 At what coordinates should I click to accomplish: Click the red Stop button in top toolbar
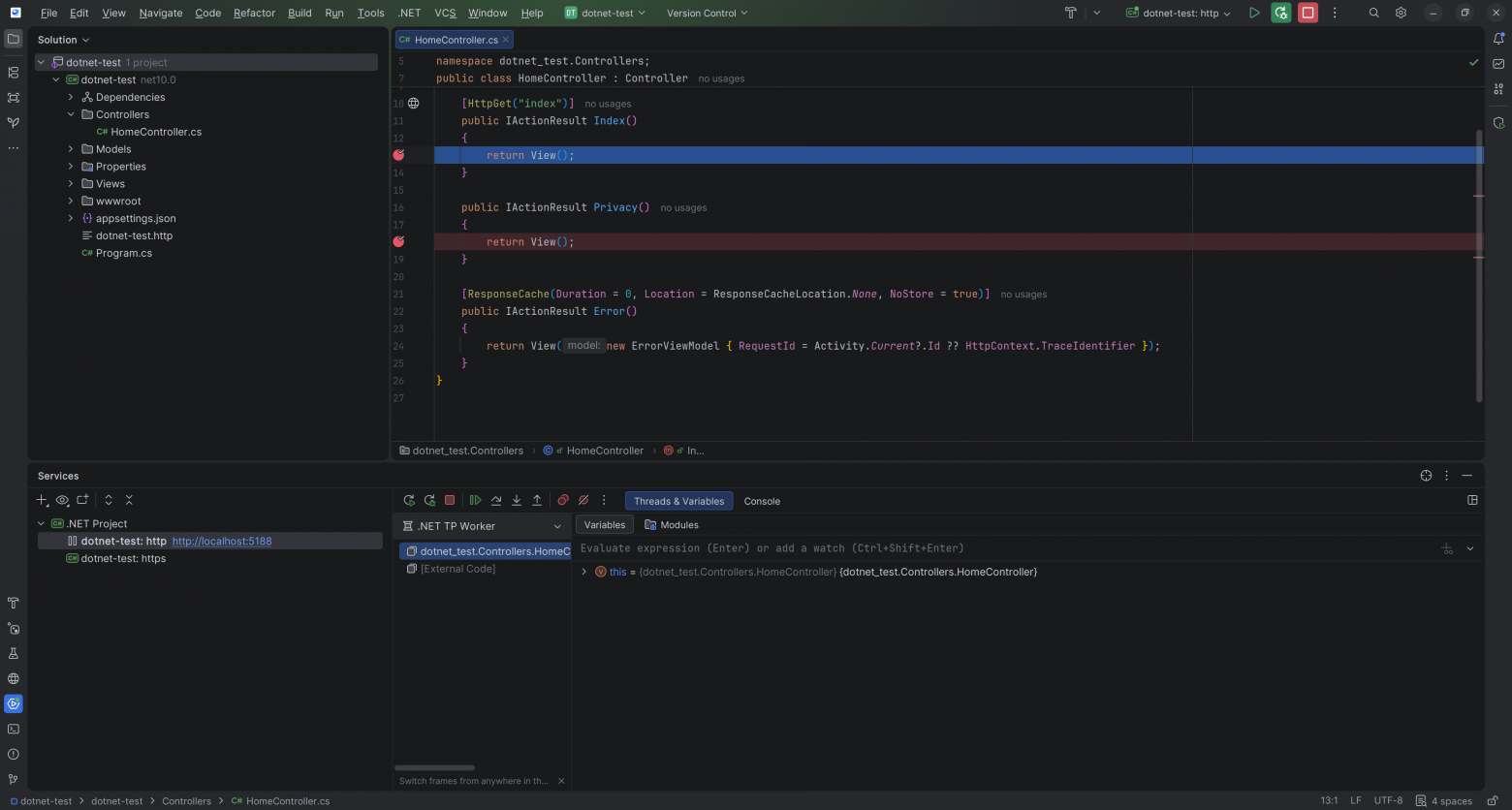coord(1308,14)
